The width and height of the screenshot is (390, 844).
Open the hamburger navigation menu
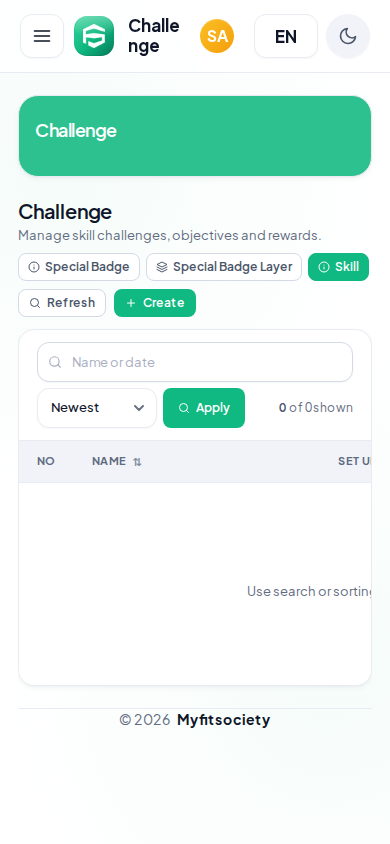[42, 36]
